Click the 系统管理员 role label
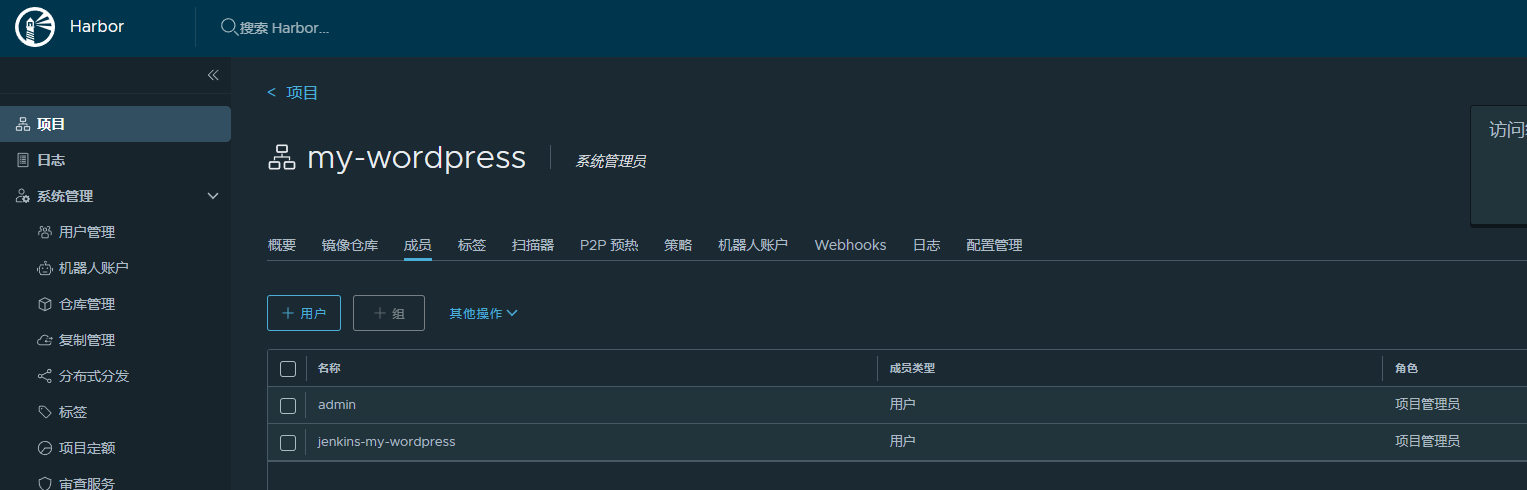Image resolution: width=1527 pixels, height=490 pixels. coord(610,161)
